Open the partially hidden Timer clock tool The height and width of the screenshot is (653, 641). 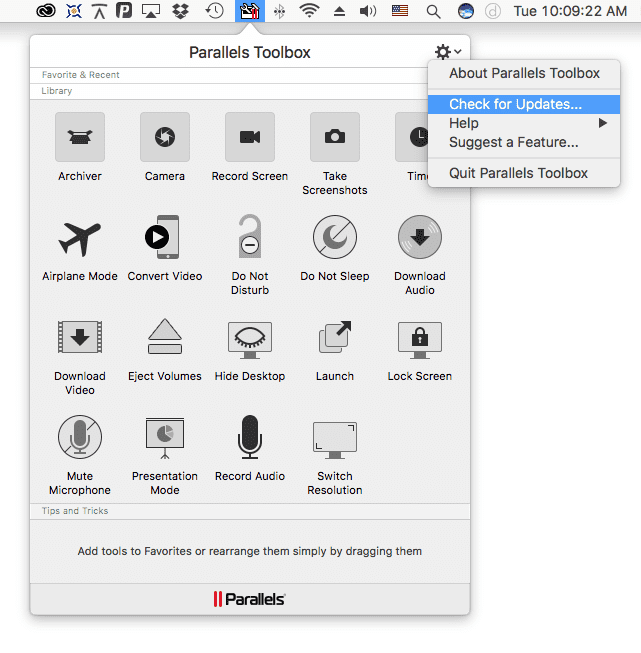[x=412, y=137]
